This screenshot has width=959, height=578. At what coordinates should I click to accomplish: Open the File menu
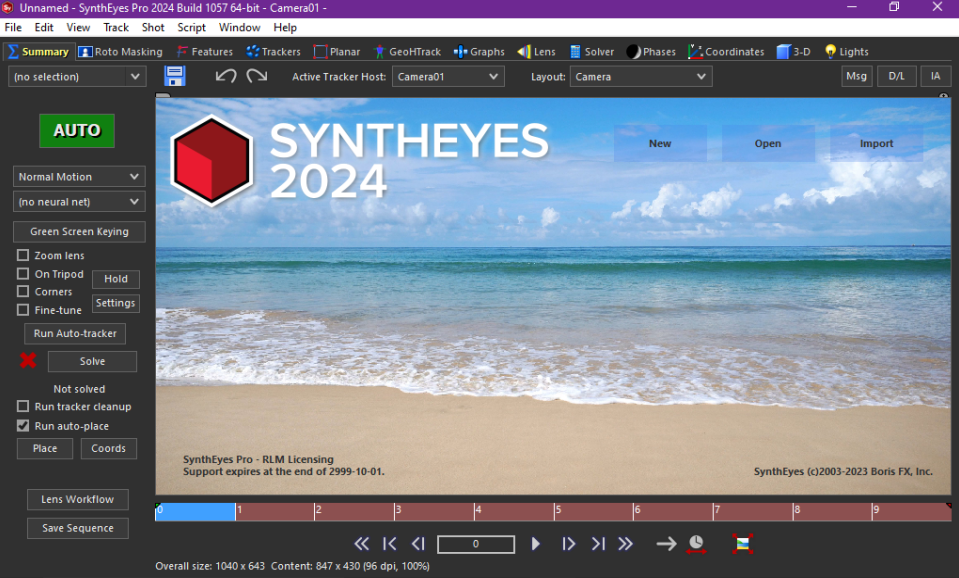13,28
